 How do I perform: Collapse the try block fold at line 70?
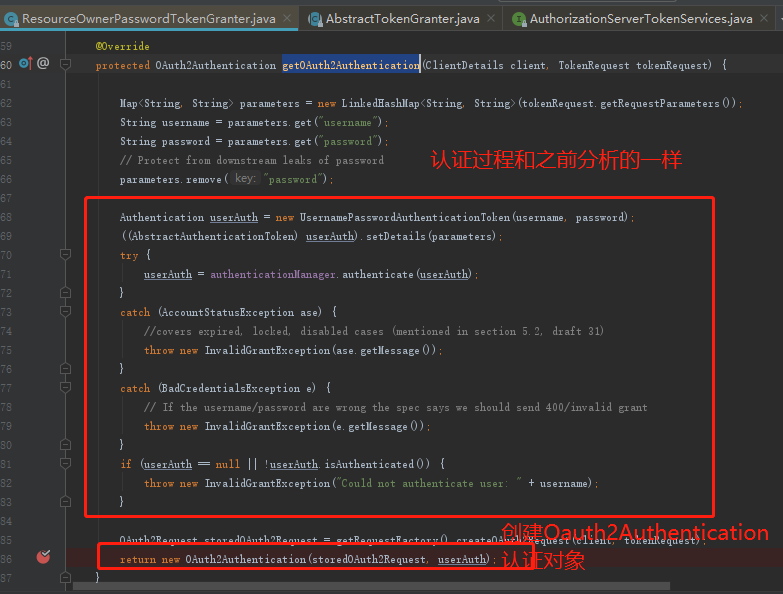coord(65,255)
